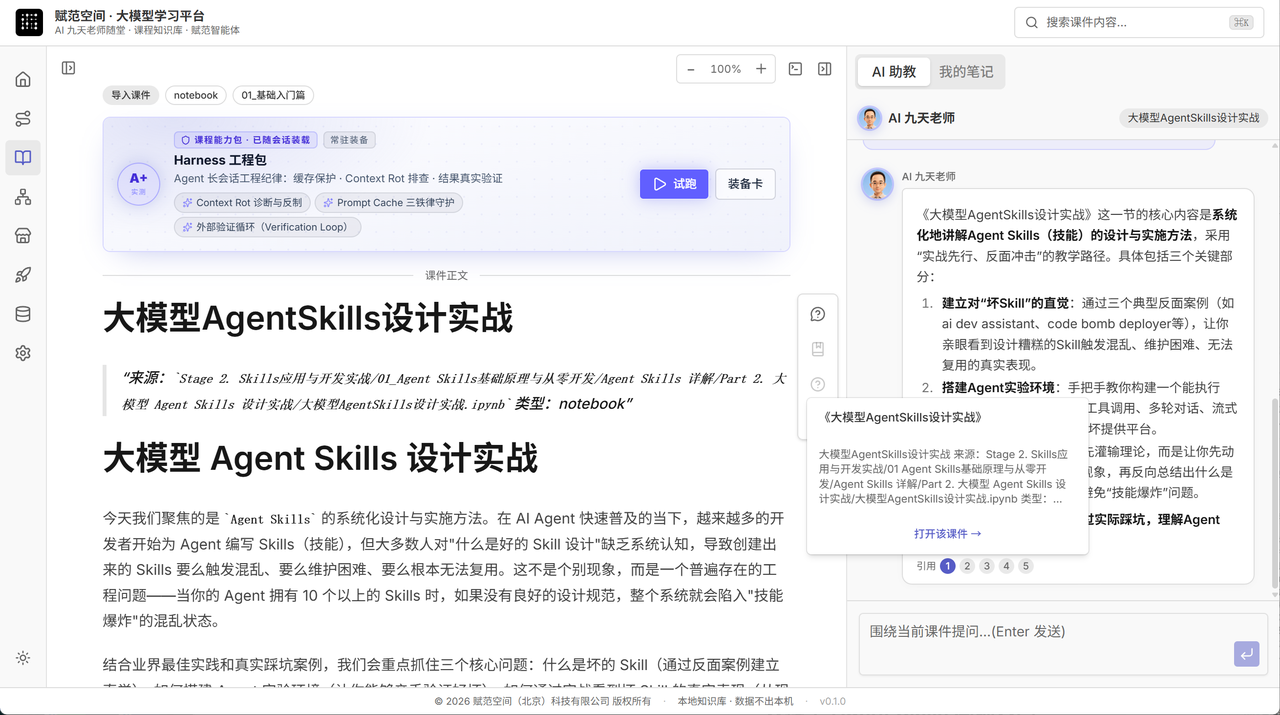Focus the 搜索课件内容 search field
1280x715 pixels.
click(1141, 22)
